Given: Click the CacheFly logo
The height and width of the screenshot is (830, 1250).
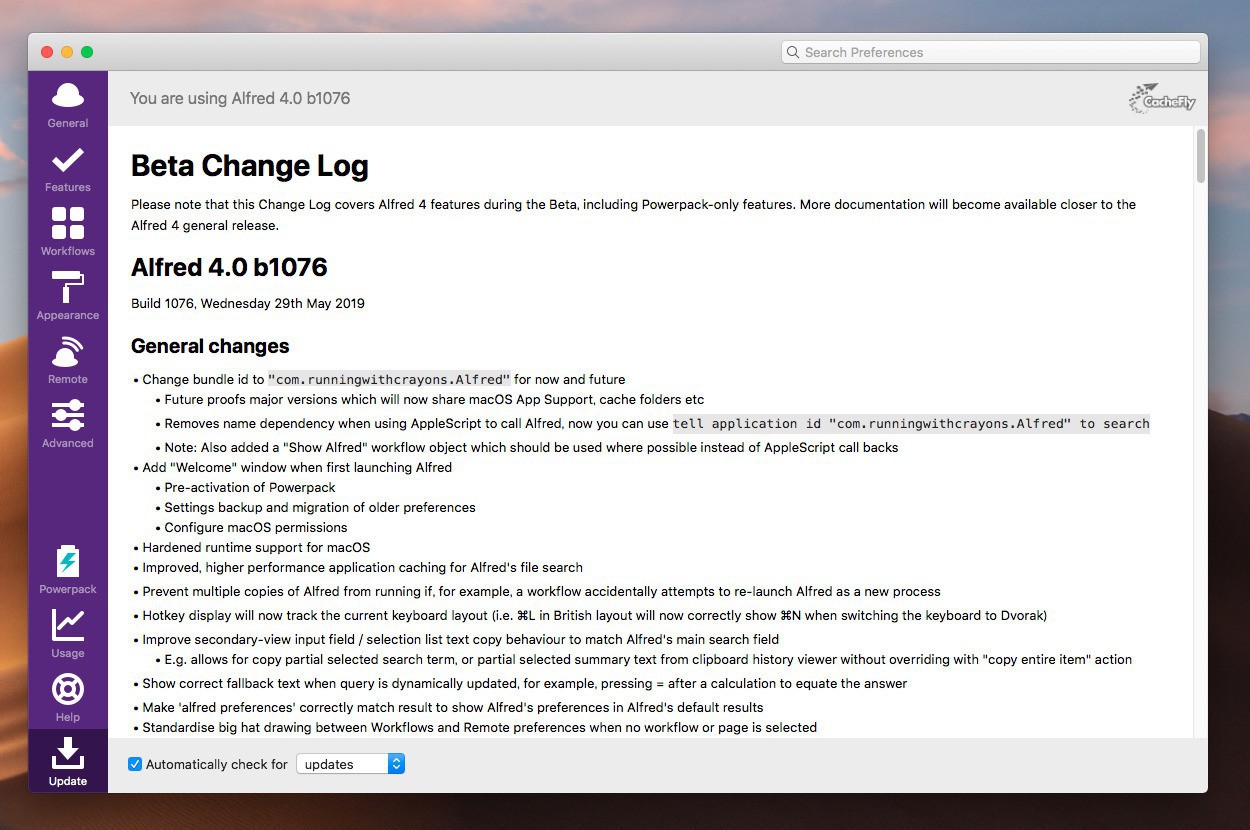Looking at the screenshot, I should pos(1162,98).
